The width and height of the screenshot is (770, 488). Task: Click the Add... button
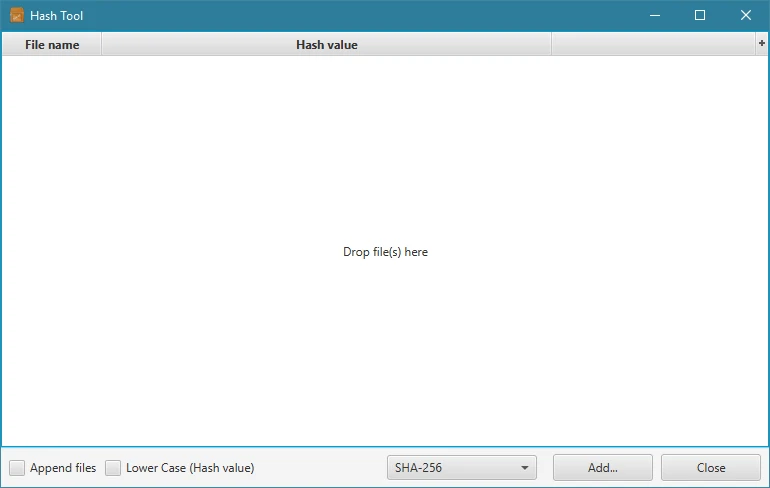click(x=603, y=467)
